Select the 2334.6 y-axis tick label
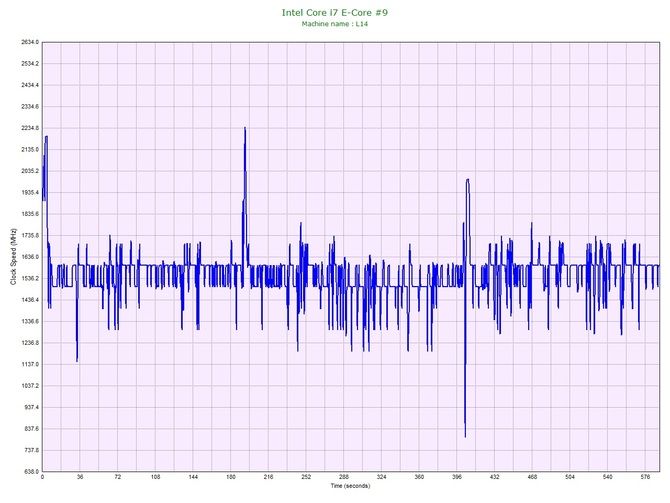 (30, 107)
